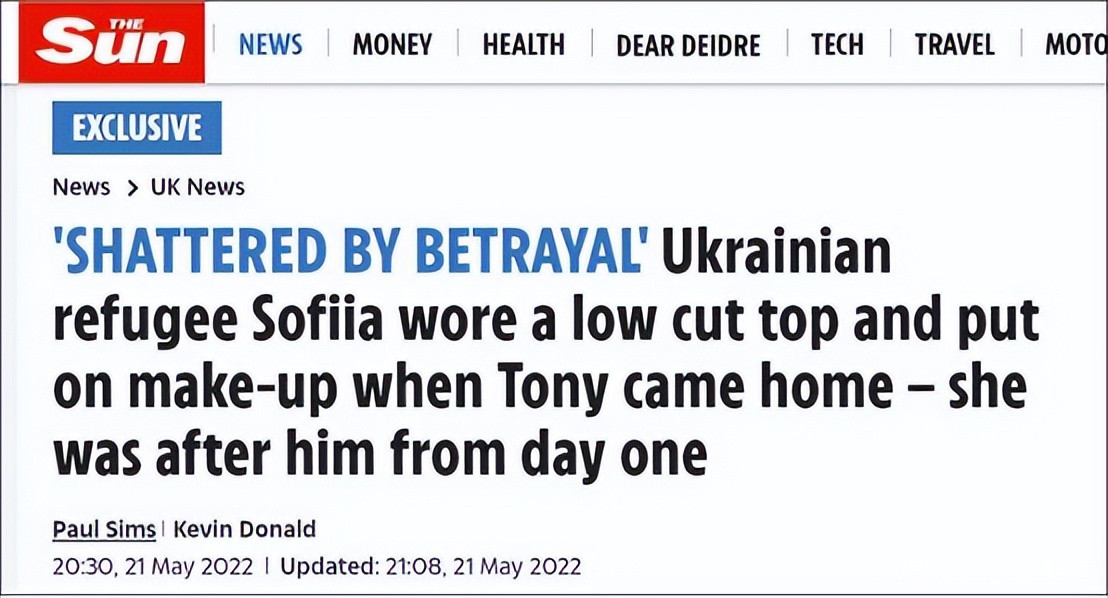Open author Kevin Donald's profile

[x=244, y=528]
